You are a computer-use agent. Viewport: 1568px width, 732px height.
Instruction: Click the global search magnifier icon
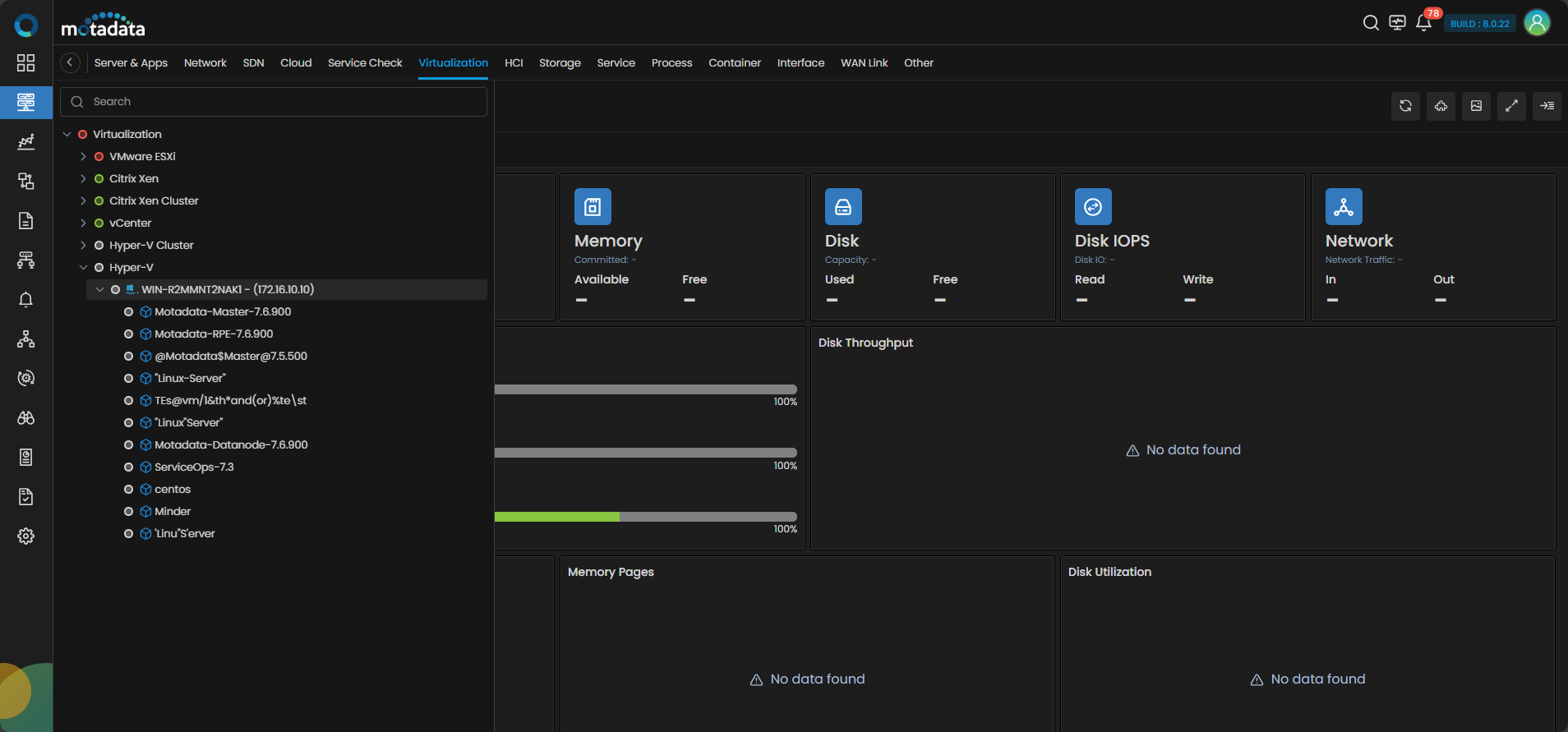click(1371, 23)
